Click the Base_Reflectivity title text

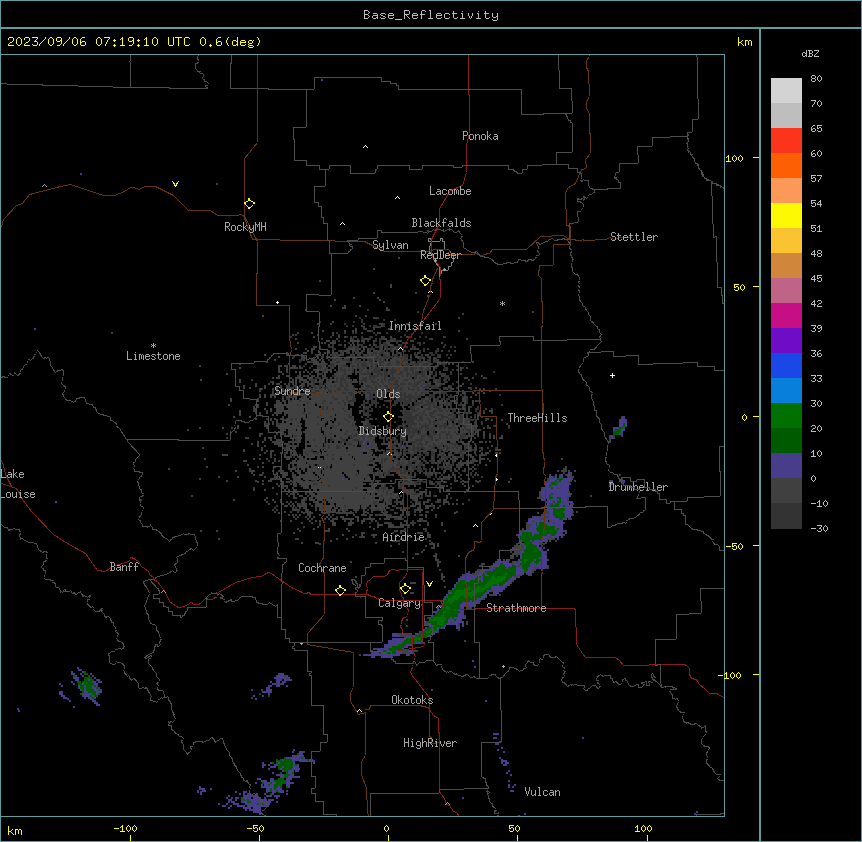[431, 15]
